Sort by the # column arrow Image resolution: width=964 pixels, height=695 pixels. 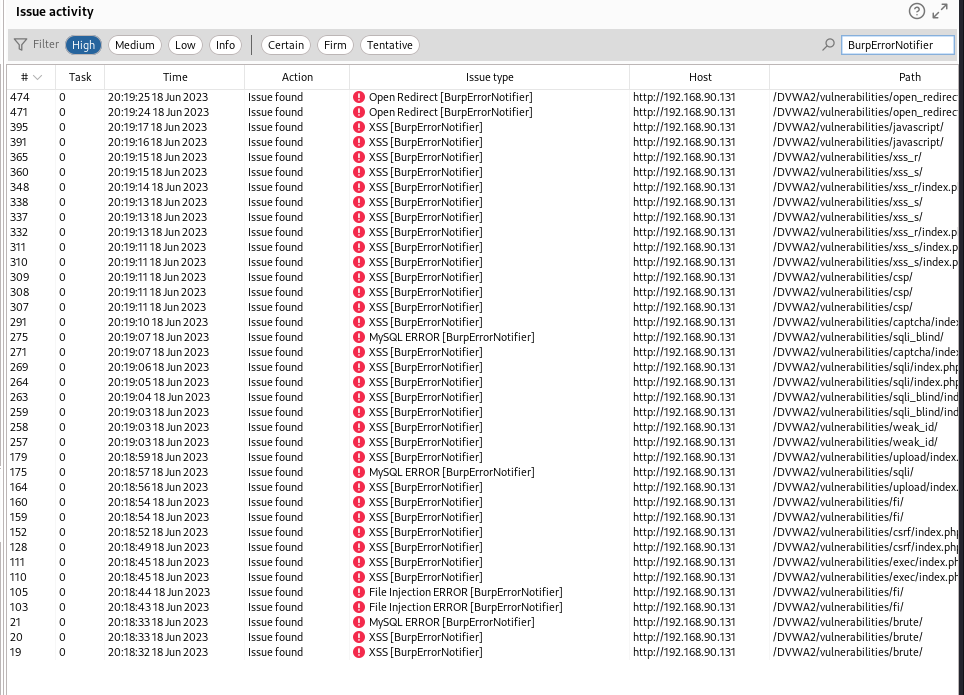(x=38, y=77)
